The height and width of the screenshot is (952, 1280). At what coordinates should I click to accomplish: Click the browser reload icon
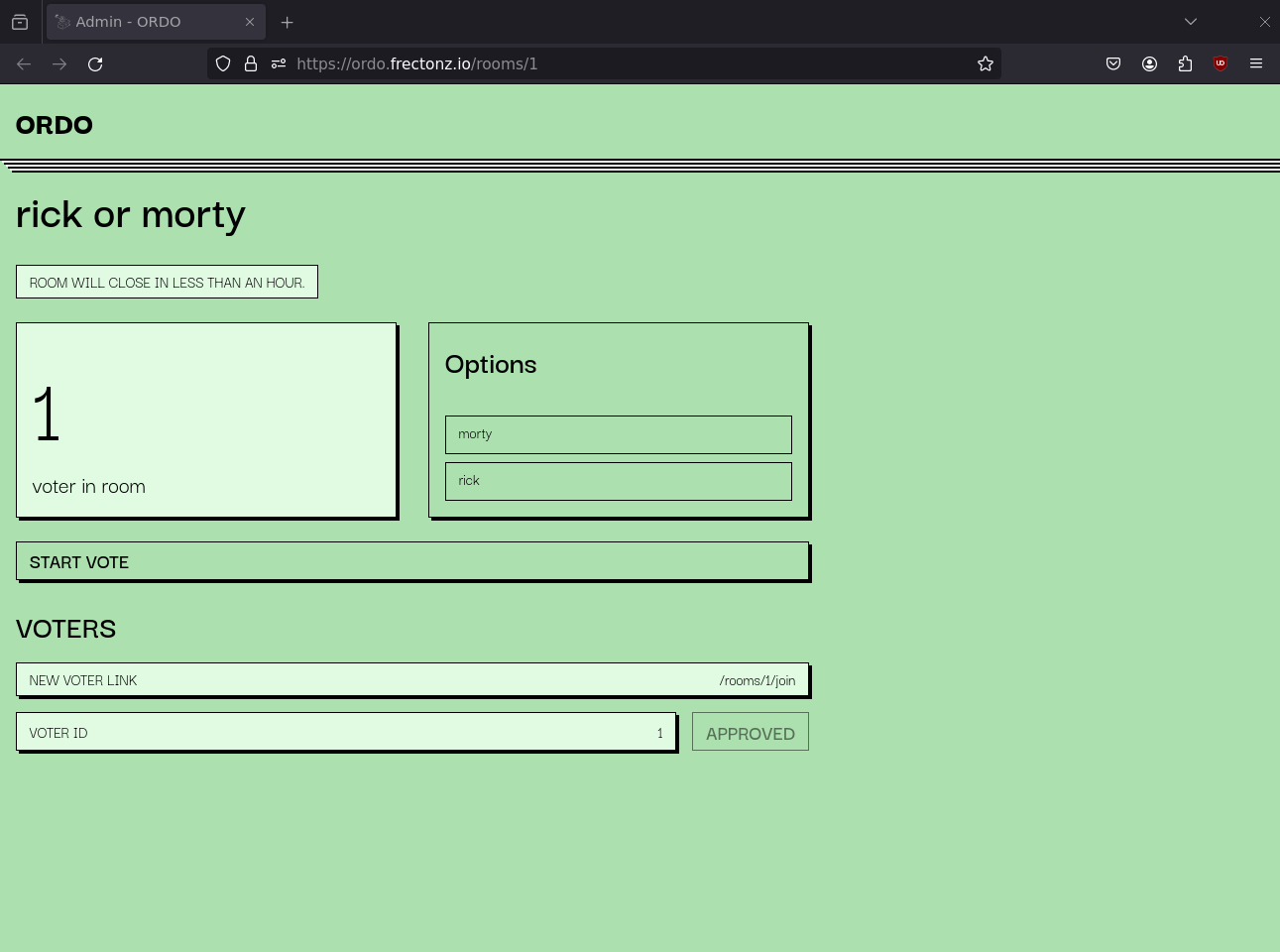tap(95, 63)
